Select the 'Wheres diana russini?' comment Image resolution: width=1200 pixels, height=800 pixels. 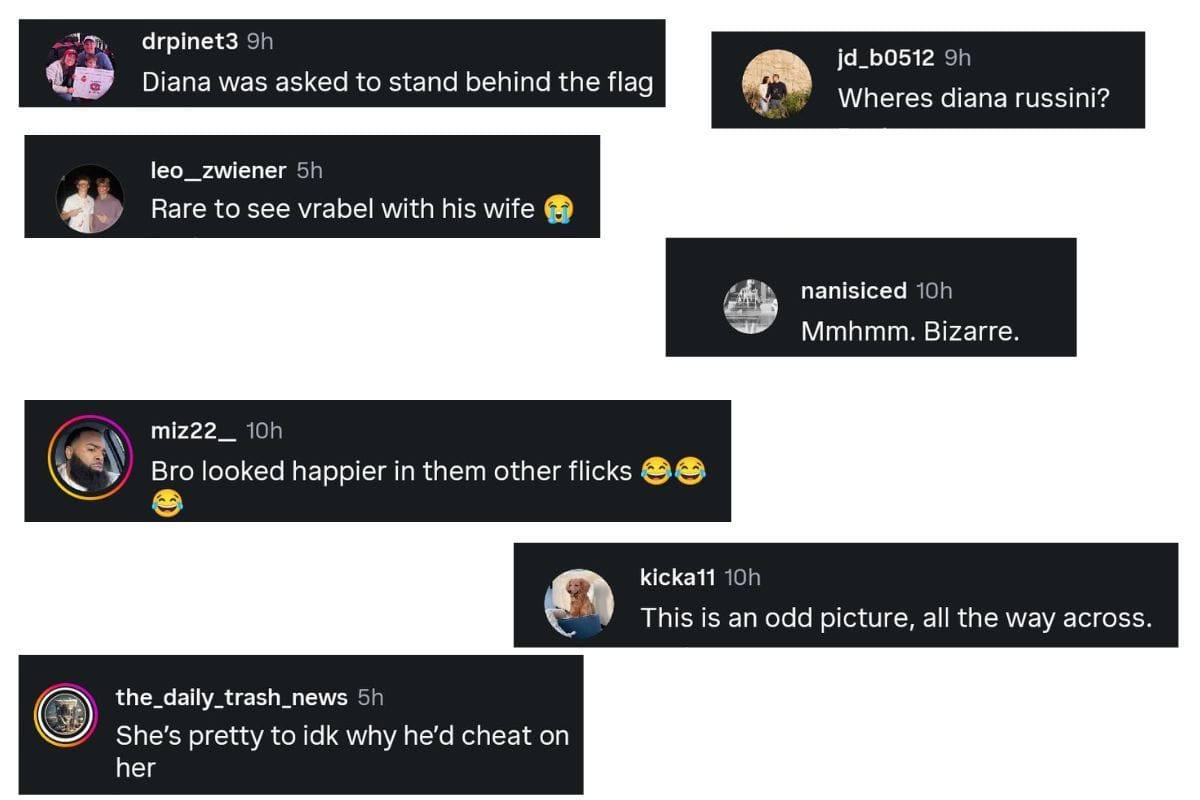pos(973,98)
